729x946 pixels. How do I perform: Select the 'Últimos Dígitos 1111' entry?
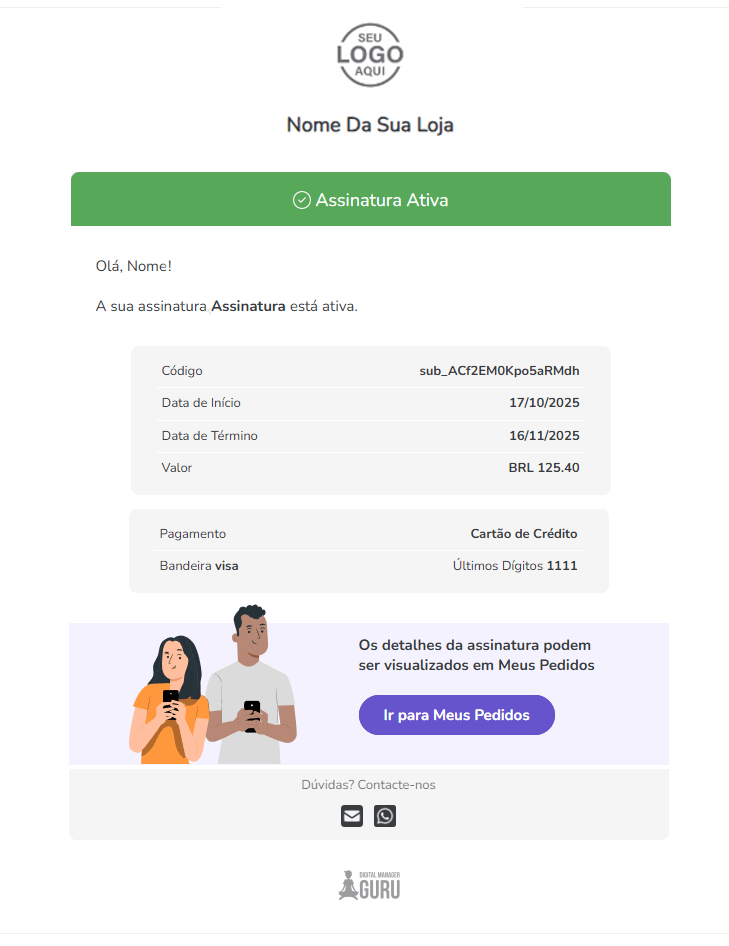[516, 565]
